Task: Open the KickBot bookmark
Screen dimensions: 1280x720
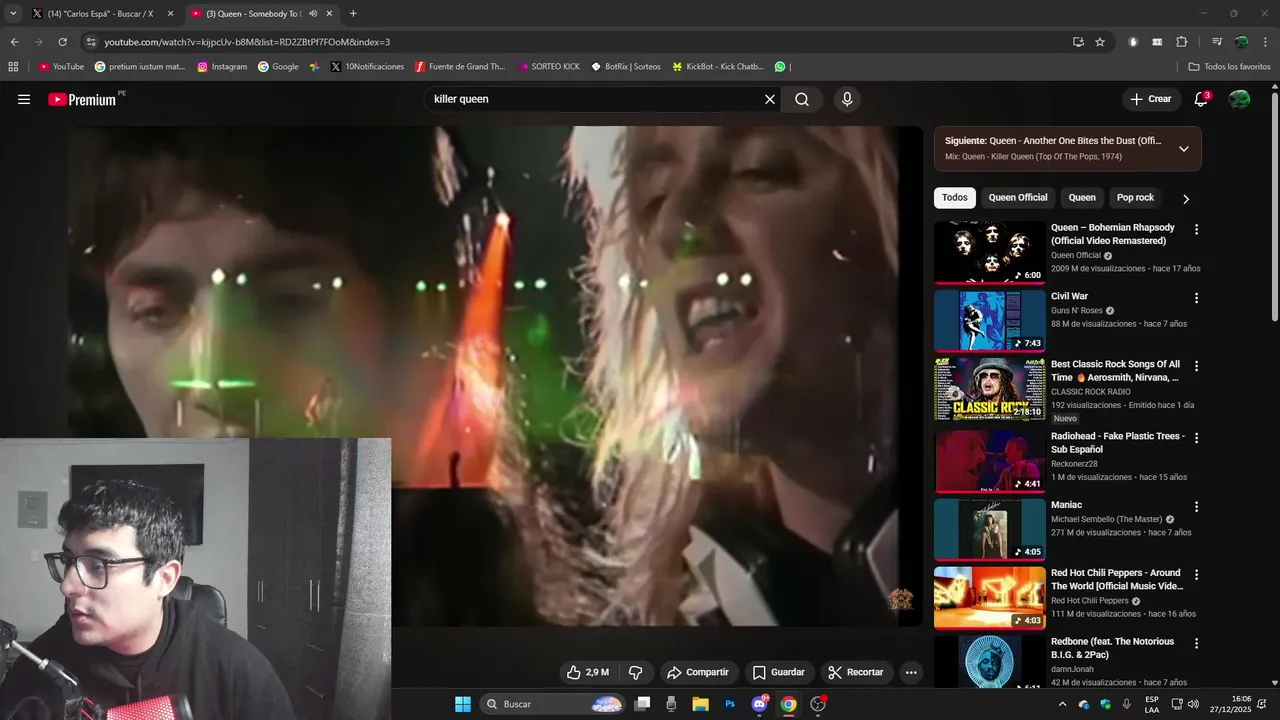Action: pos(718,67)
